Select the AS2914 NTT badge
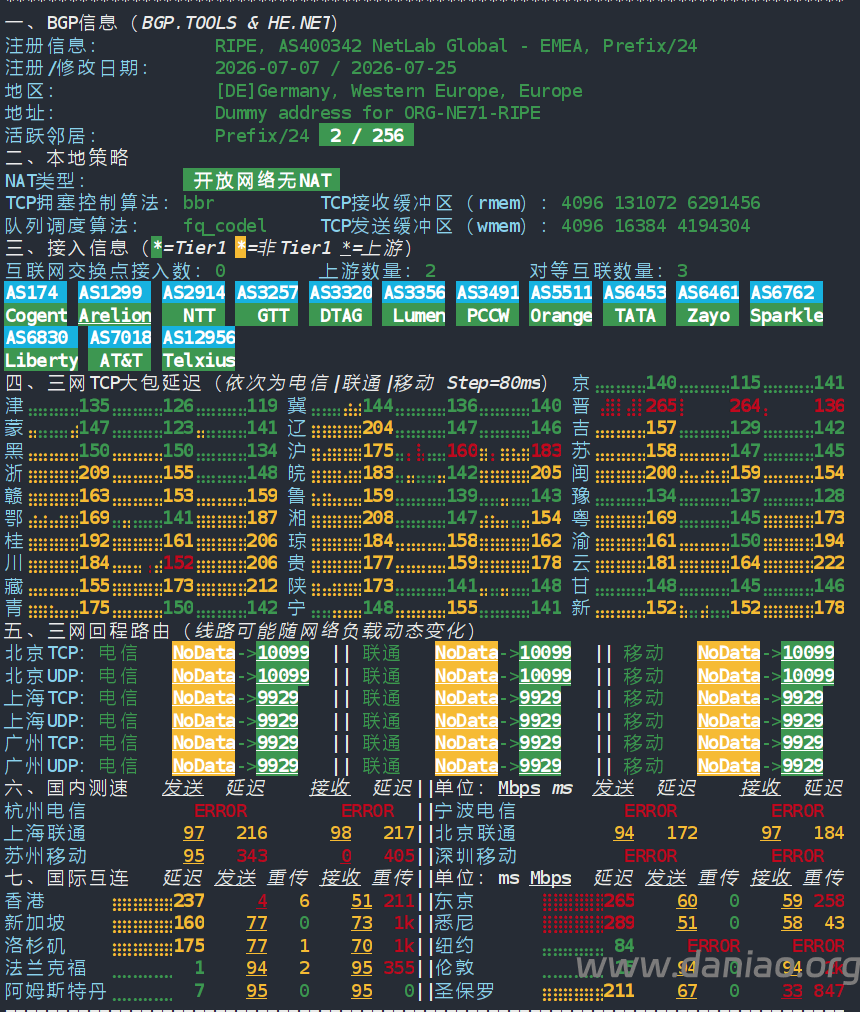This screenshot has height=1012, width=860. pyautogui.click(x=194, y=303)
